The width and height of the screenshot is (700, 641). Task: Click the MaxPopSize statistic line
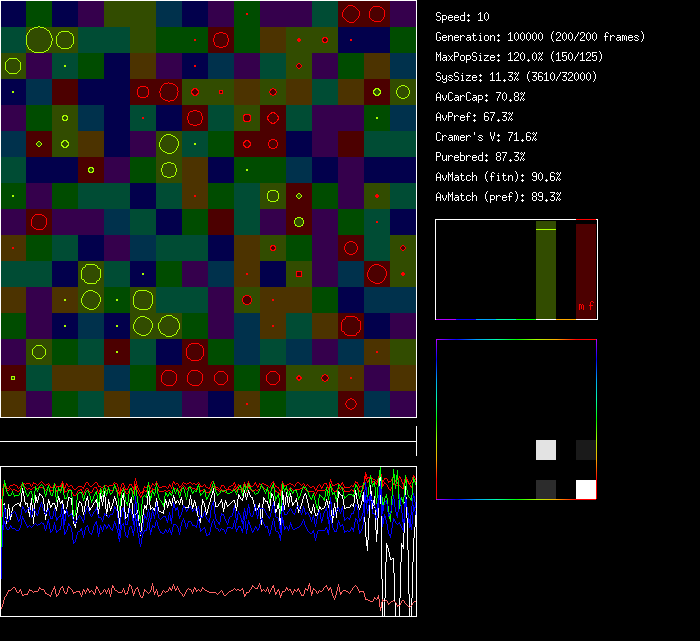527,57
